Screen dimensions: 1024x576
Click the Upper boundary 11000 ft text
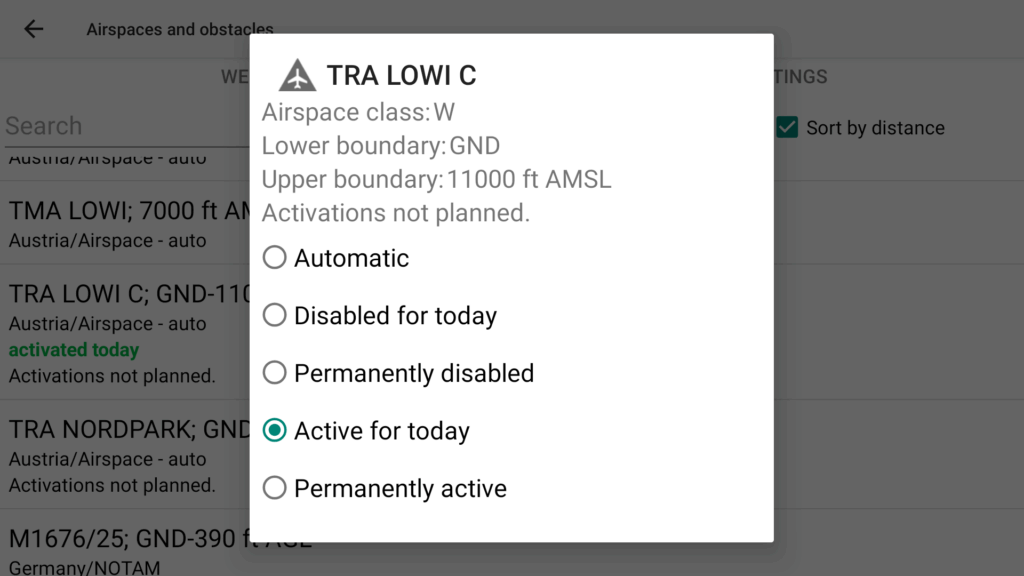436,179
